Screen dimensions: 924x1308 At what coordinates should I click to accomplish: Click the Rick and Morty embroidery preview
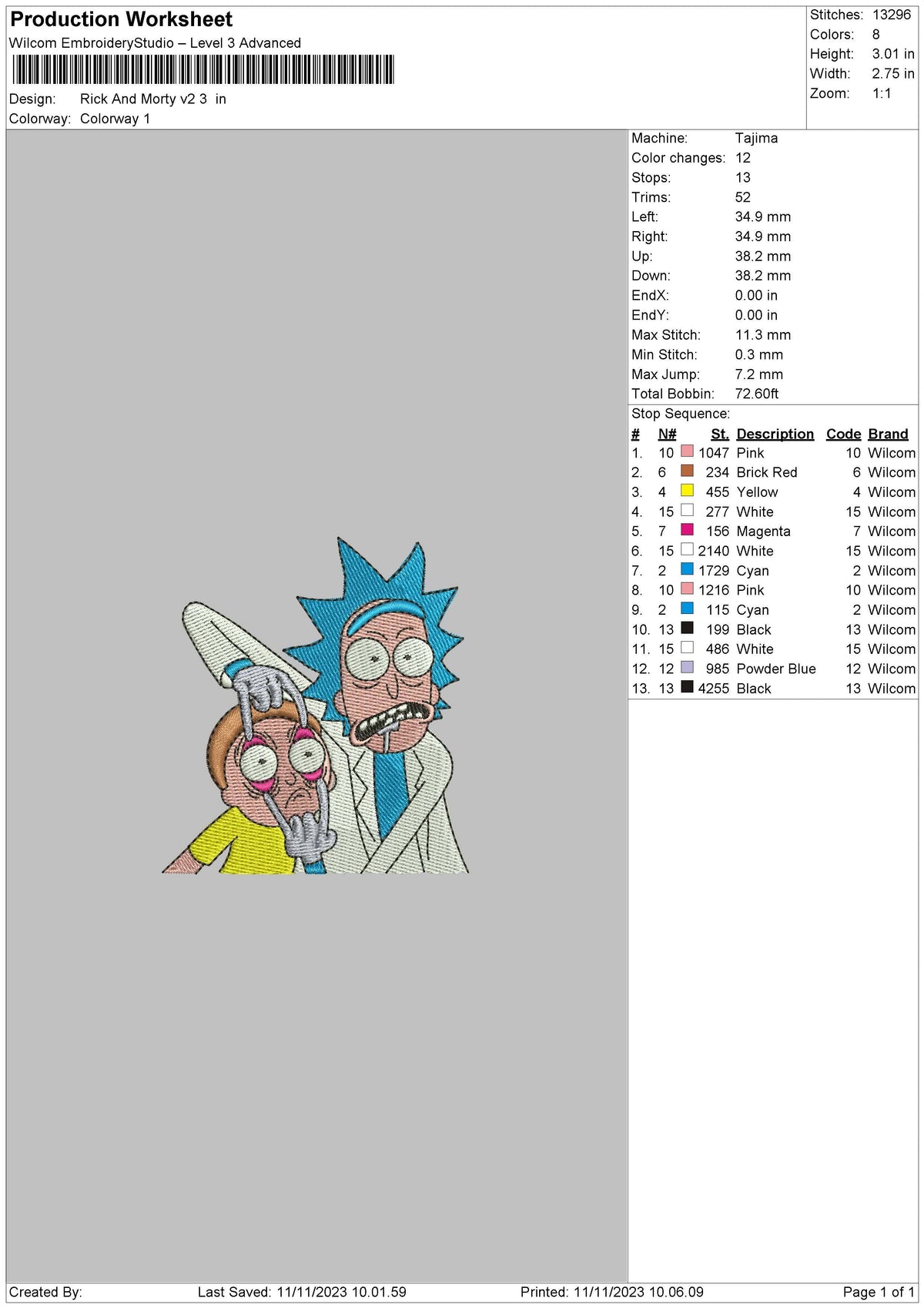(316, 706)
